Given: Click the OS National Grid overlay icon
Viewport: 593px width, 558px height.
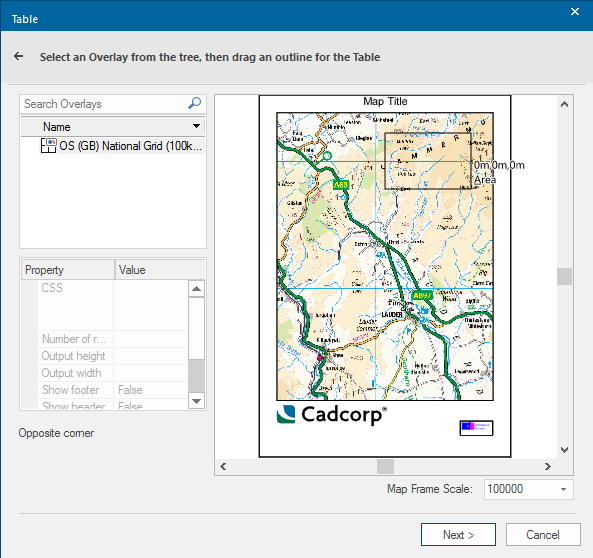Looking at the screenshot, I should click(48, 146).
